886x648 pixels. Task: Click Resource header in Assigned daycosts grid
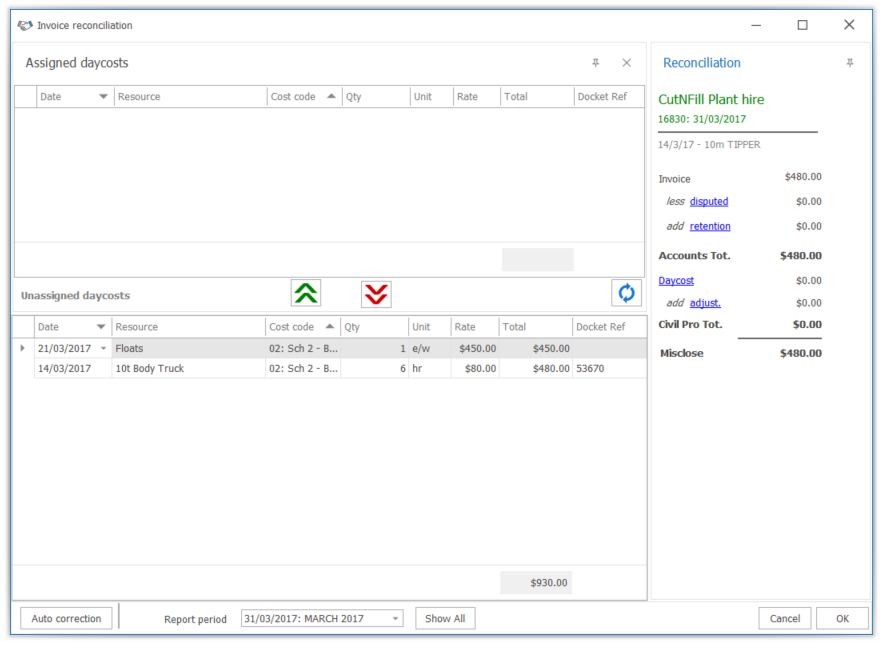[190, 97]
